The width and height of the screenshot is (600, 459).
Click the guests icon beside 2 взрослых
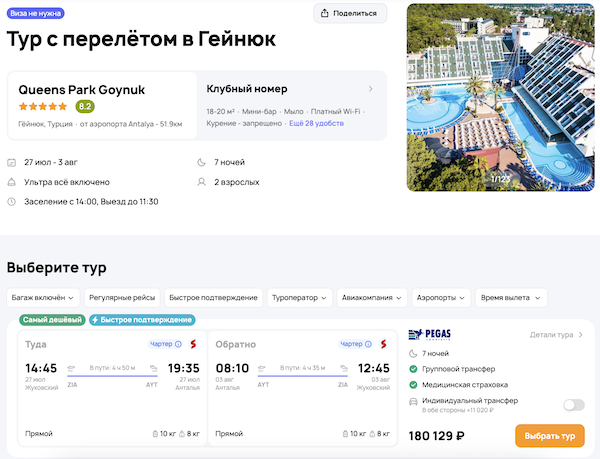204,182
